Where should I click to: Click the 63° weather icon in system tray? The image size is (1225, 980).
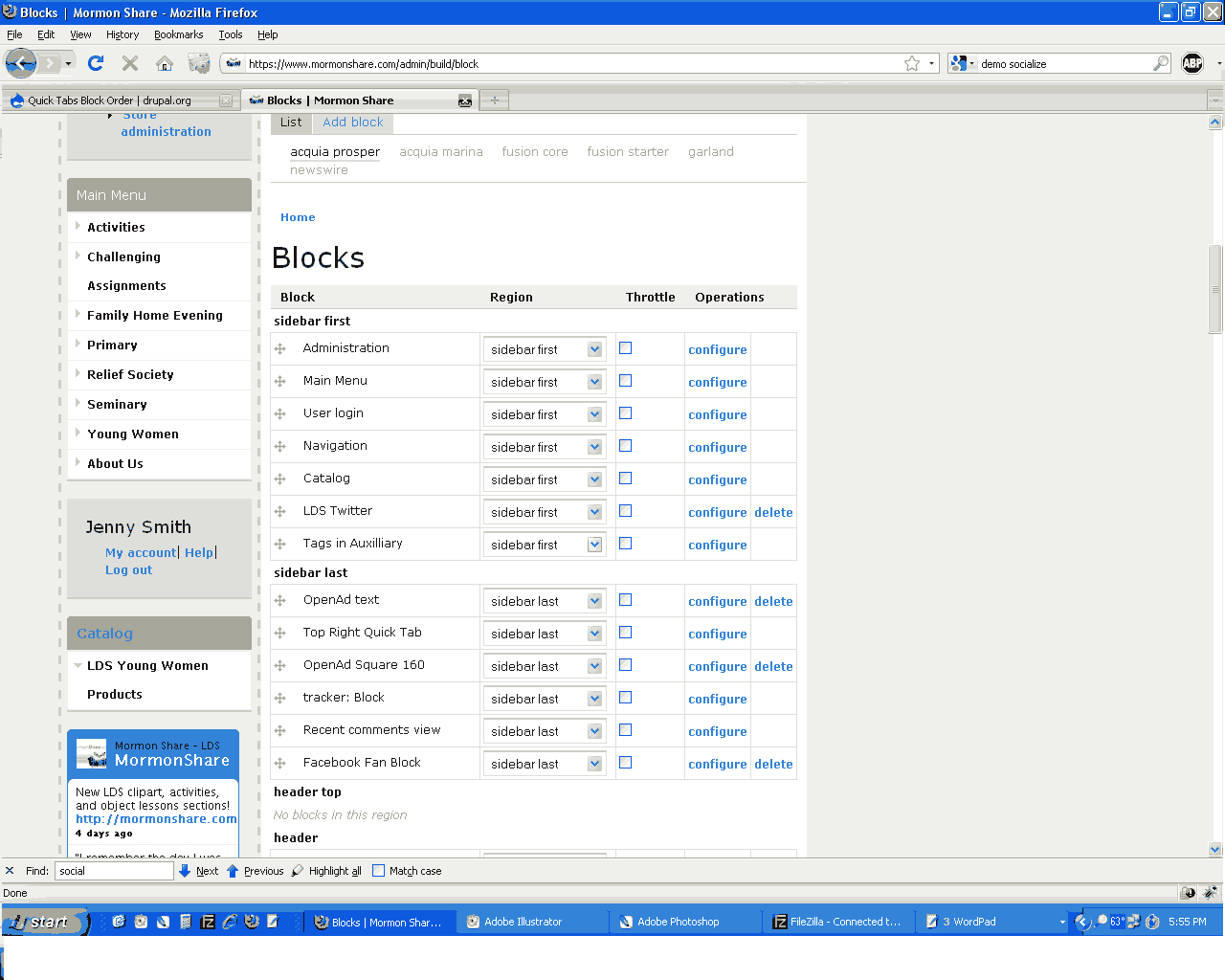(x=1115, y=921)
